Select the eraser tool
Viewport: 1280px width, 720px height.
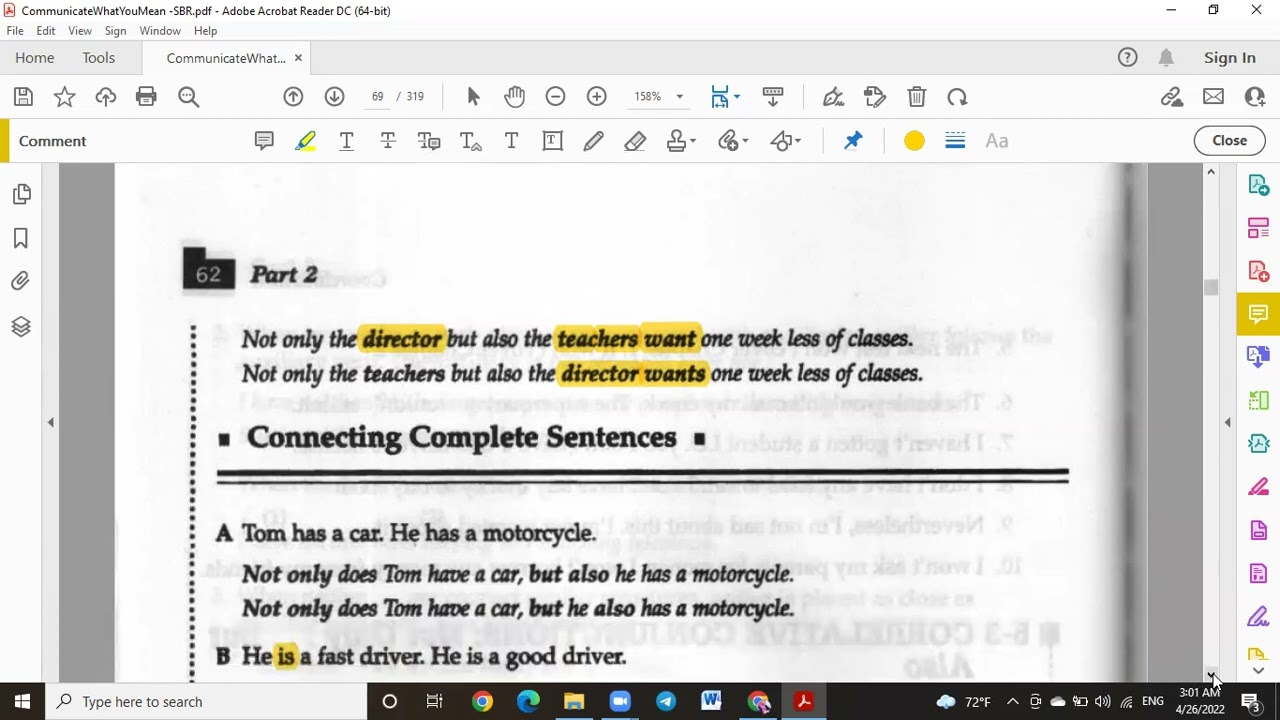634,141
